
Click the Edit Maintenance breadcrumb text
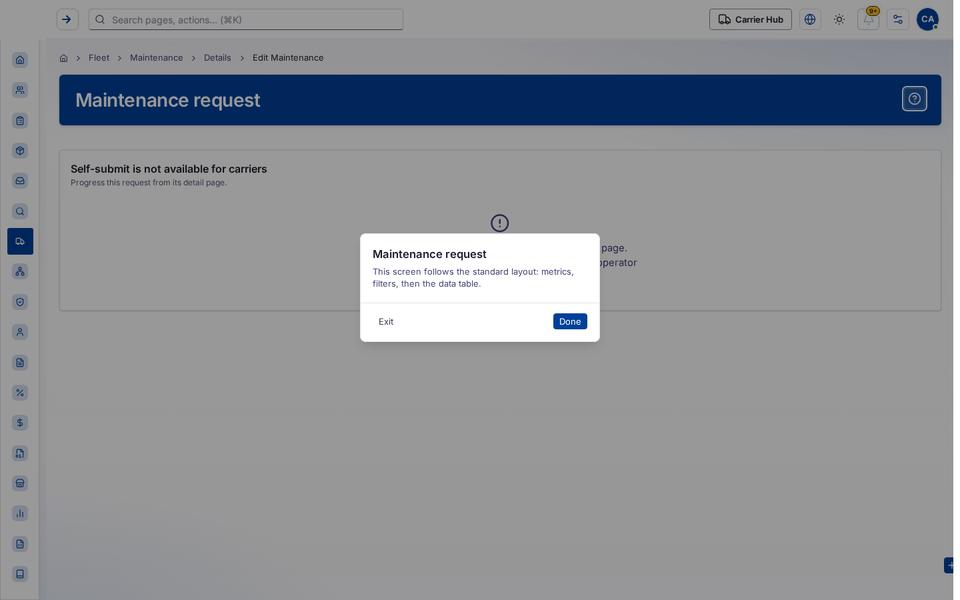coord(288,58)
